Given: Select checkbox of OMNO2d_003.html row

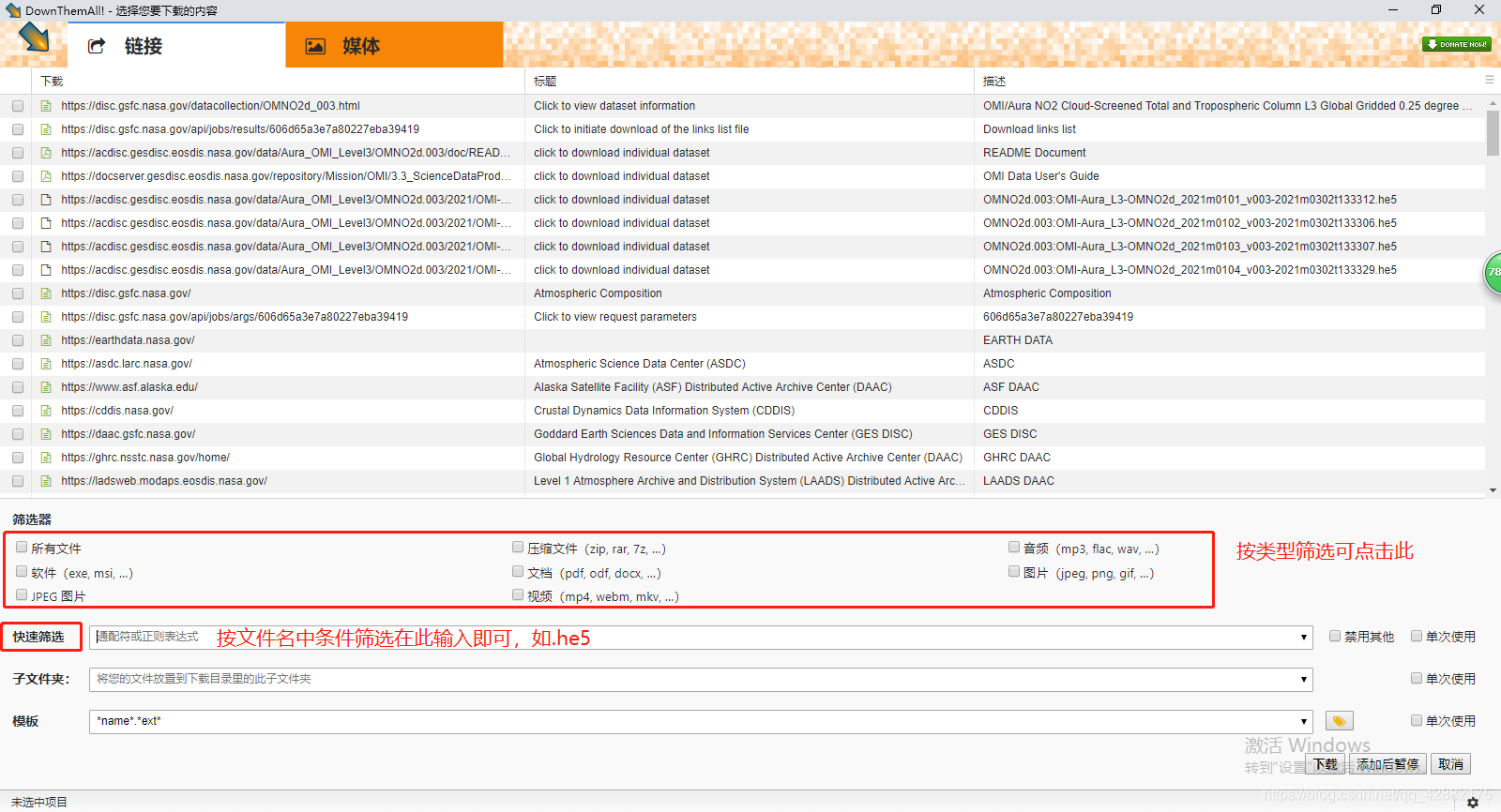Looking at the screenshot, I should point(18,106).
